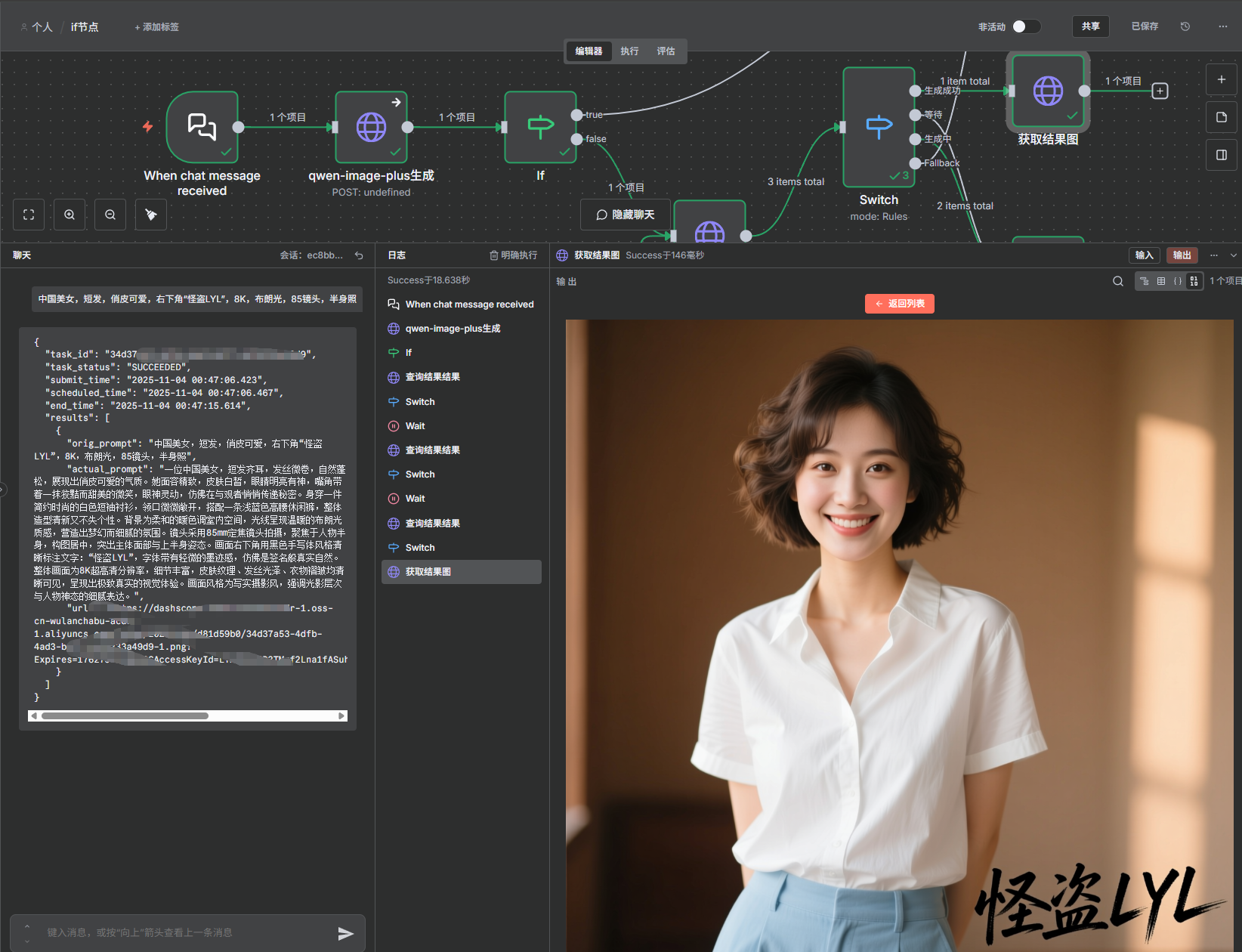Switch the panel to 输入 view
This screenshot has height=952, width=1242.
coord(1145,255)
